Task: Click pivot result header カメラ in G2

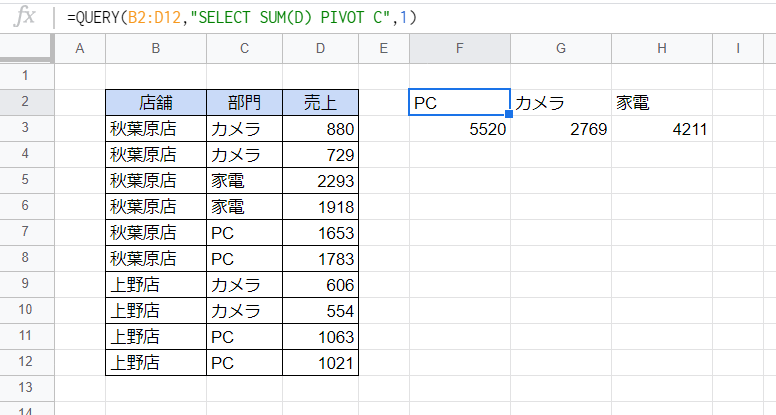Action: coord(561,102)
